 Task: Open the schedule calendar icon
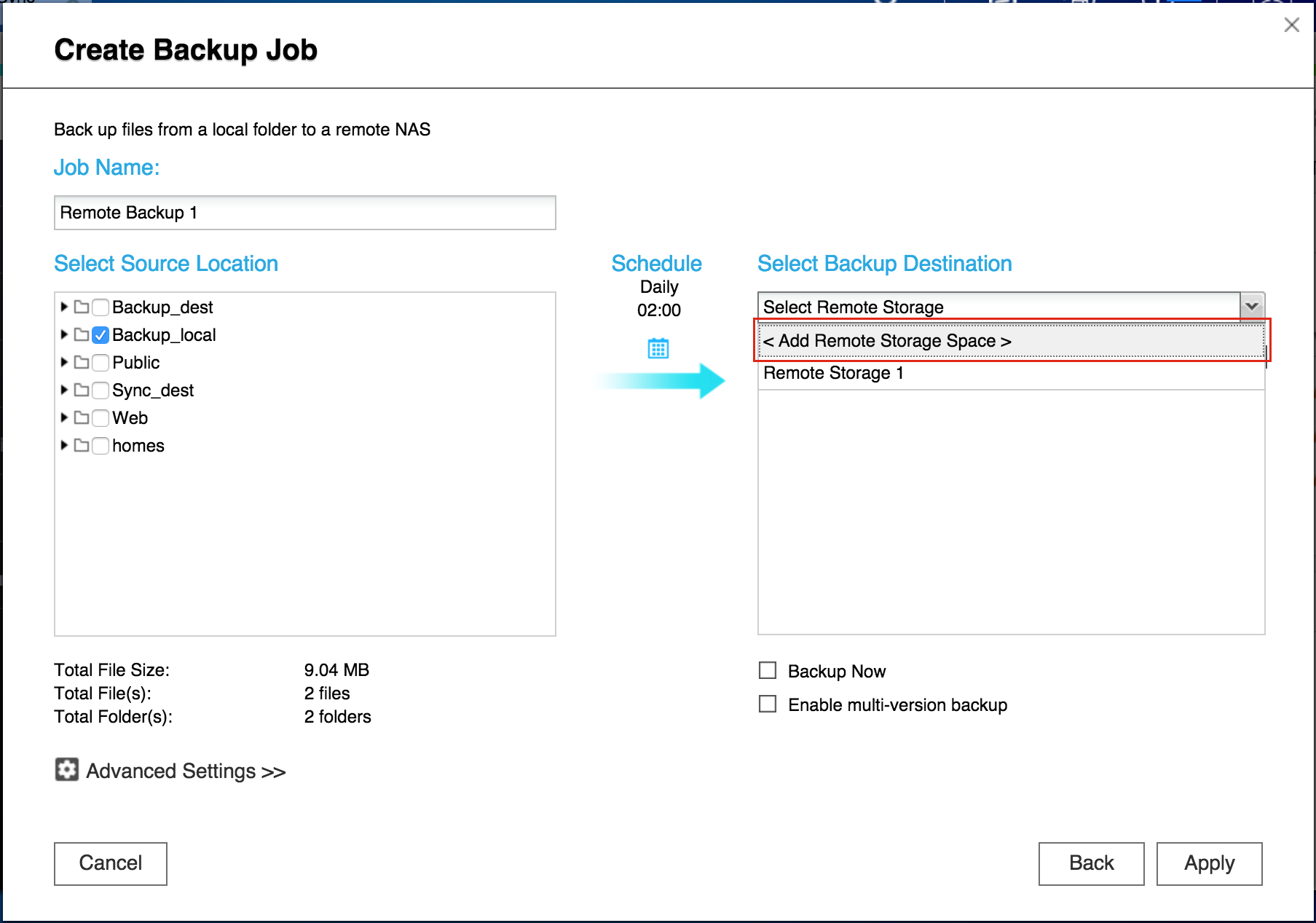pyautogui.click(x=658, y=348)
